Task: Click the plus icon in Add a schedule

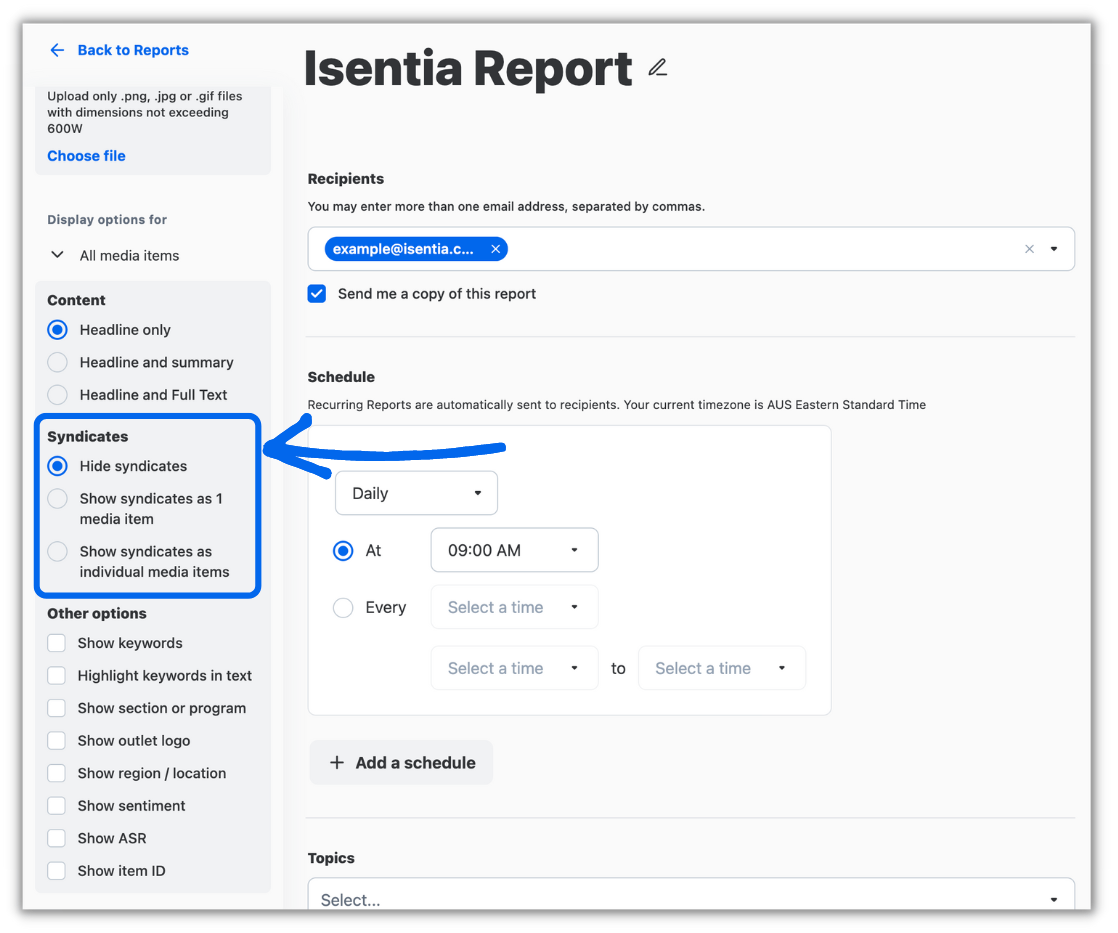Action: 337,763
